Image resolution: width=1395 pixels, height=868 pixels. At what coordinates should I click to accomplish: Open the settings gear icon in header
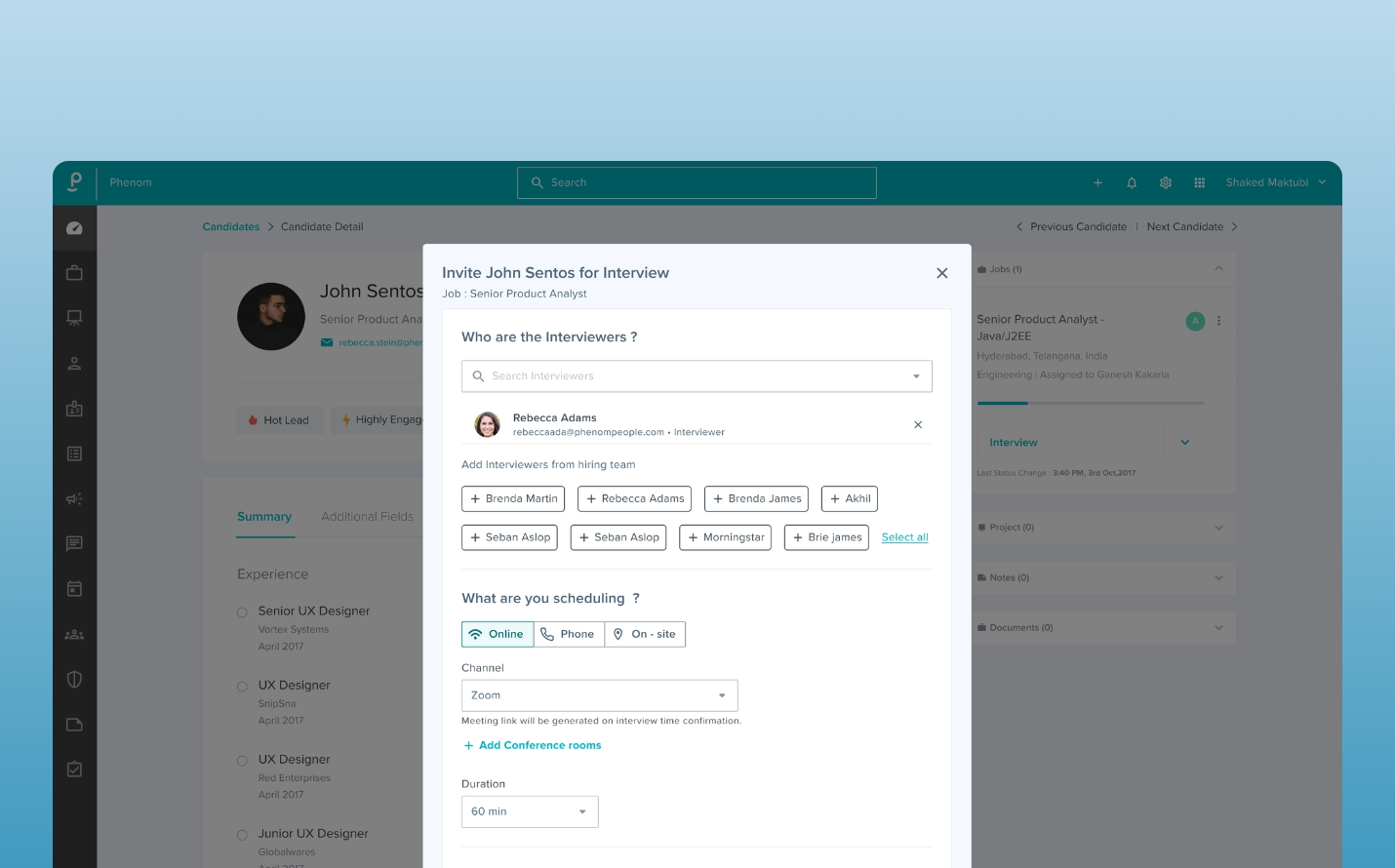point(1166,182)
